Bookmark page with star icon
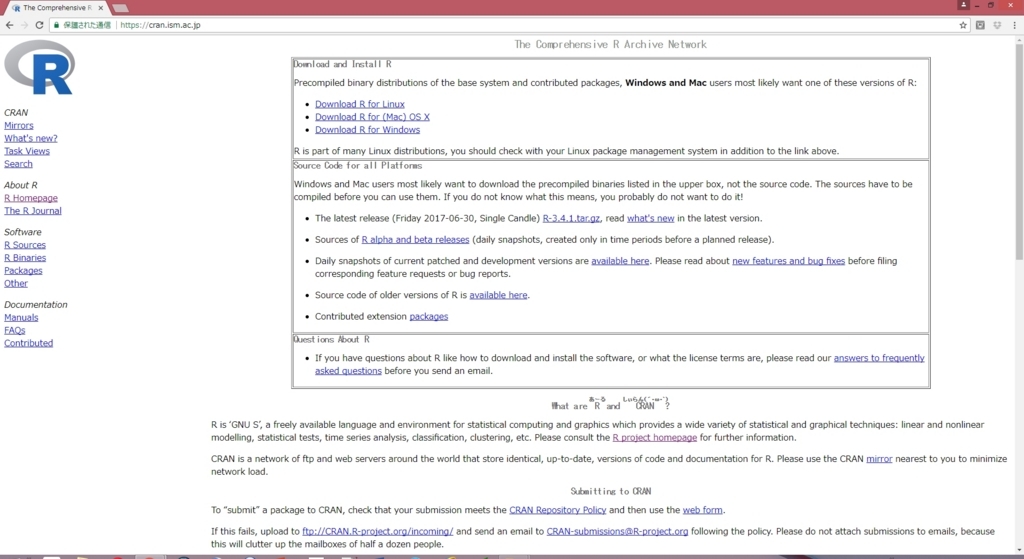 (963, 25)
